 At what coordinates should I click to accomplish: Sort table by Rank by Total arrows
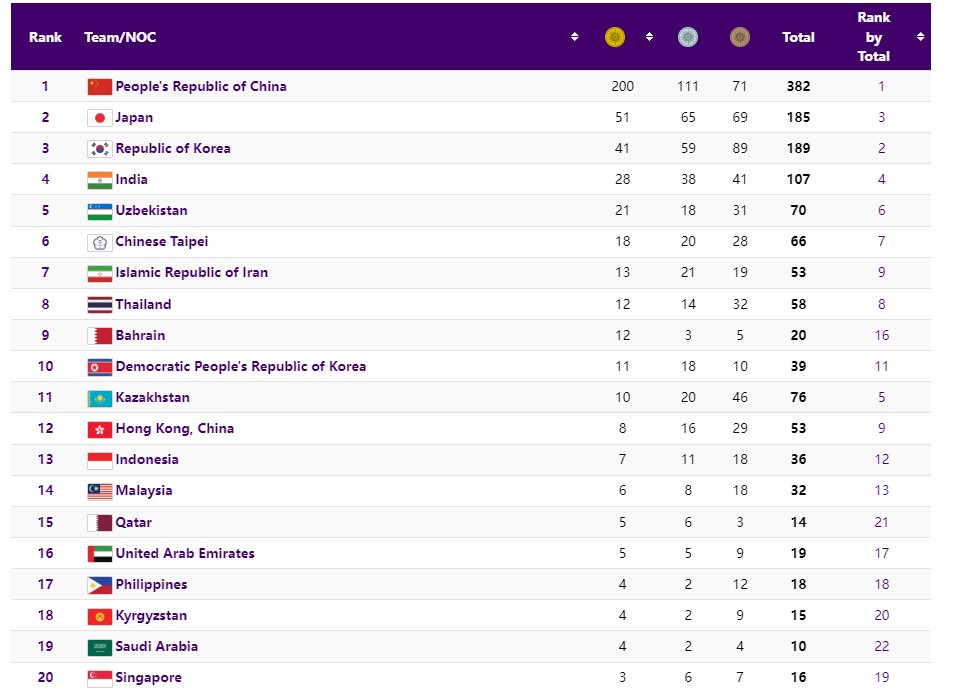(x=920, y=37)
